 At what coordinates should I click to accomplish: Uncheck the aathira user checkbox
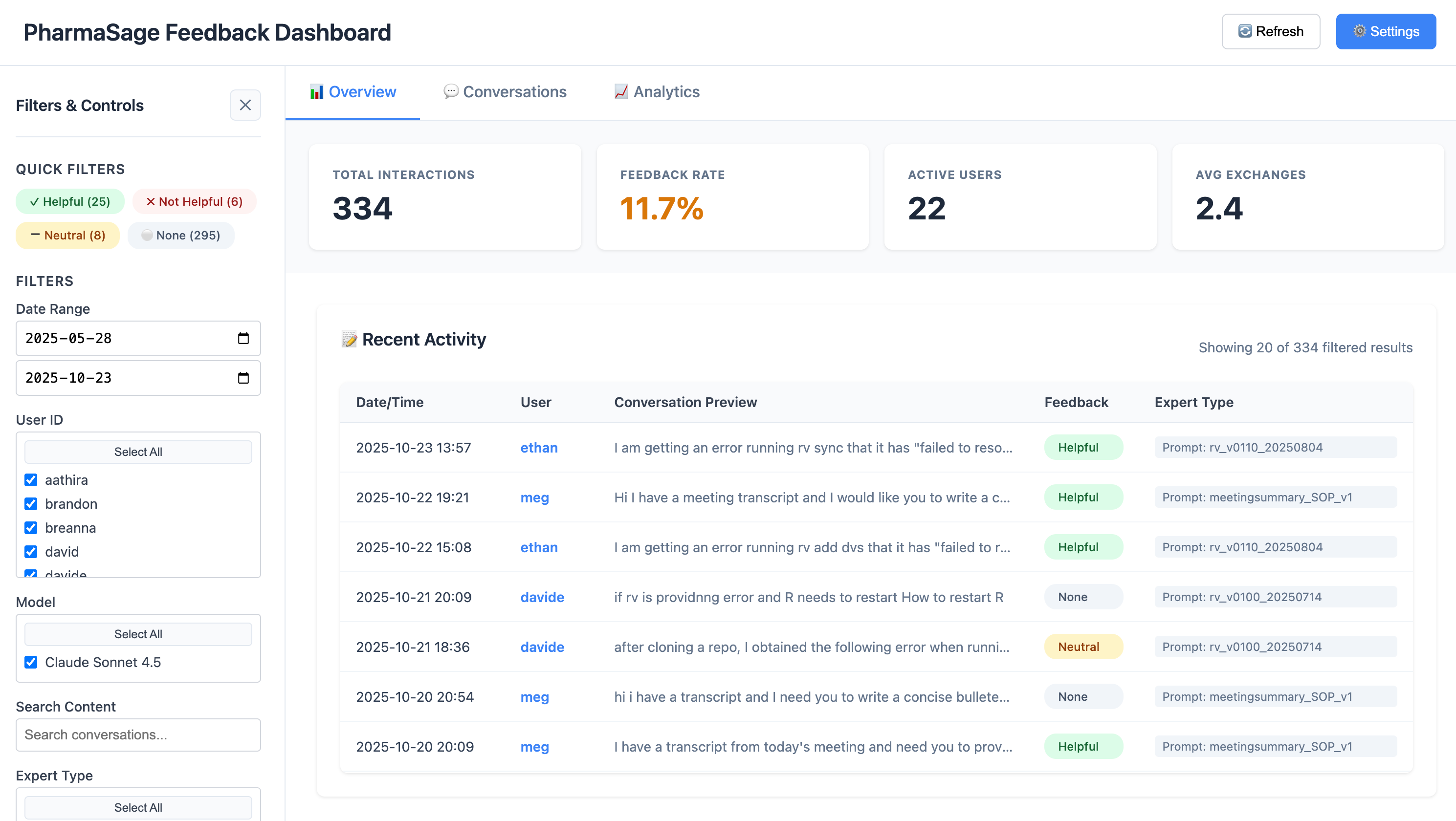pyautogui.click(x=31, y=480)
